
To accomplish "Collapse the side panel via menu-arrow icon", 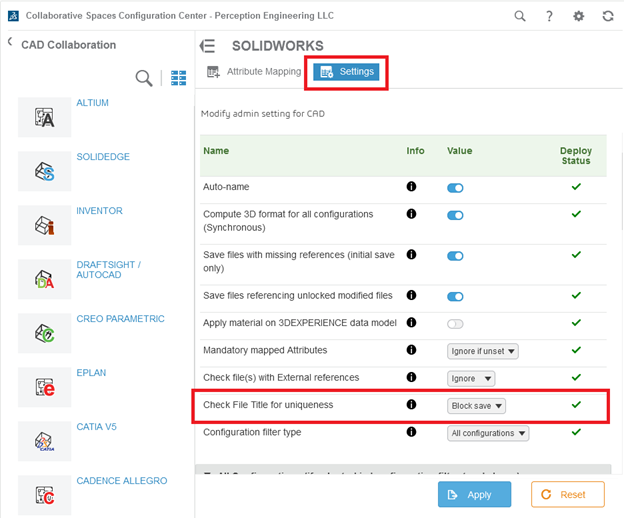I will pos(207,46).
